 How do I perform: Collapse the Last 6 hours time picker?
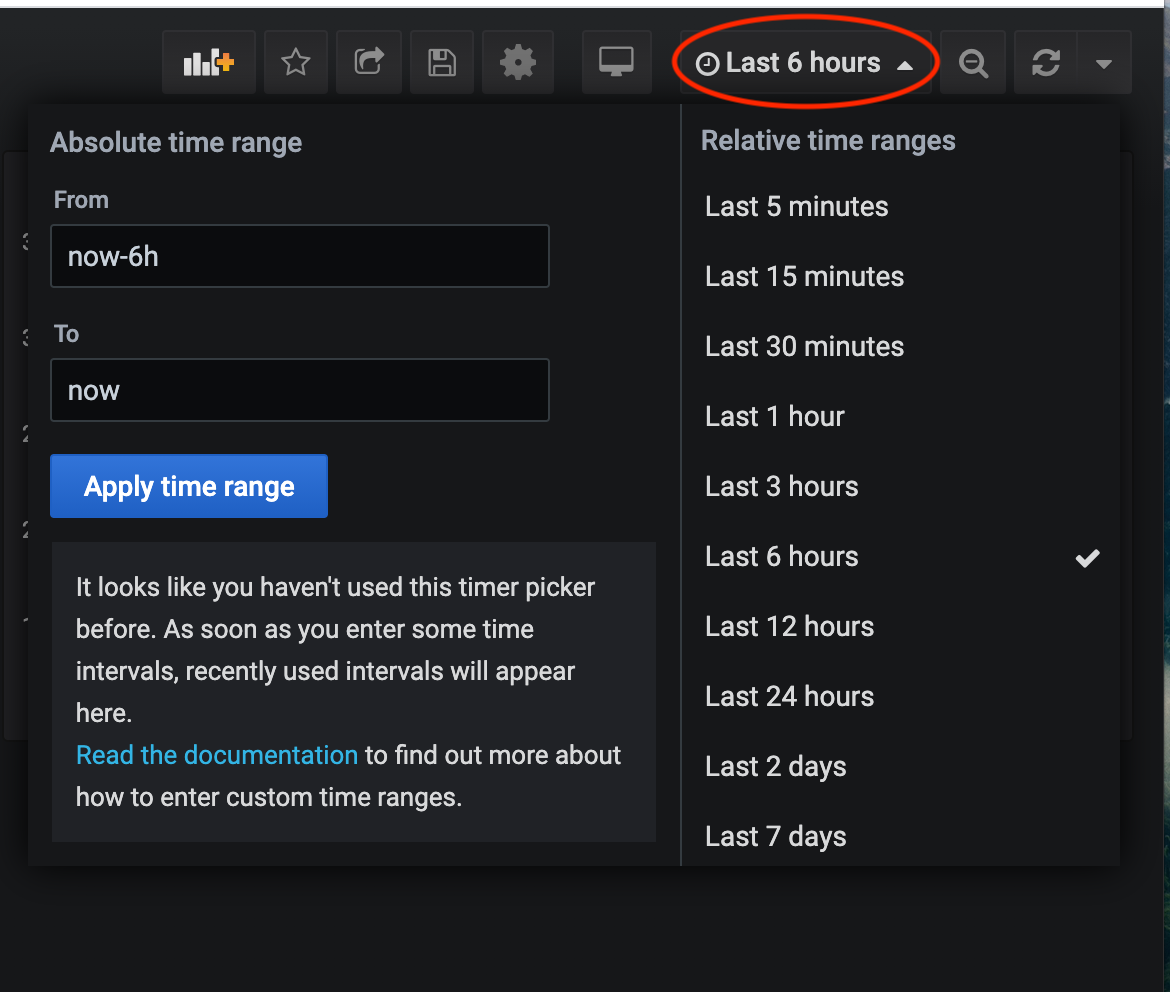click(804, 63)
